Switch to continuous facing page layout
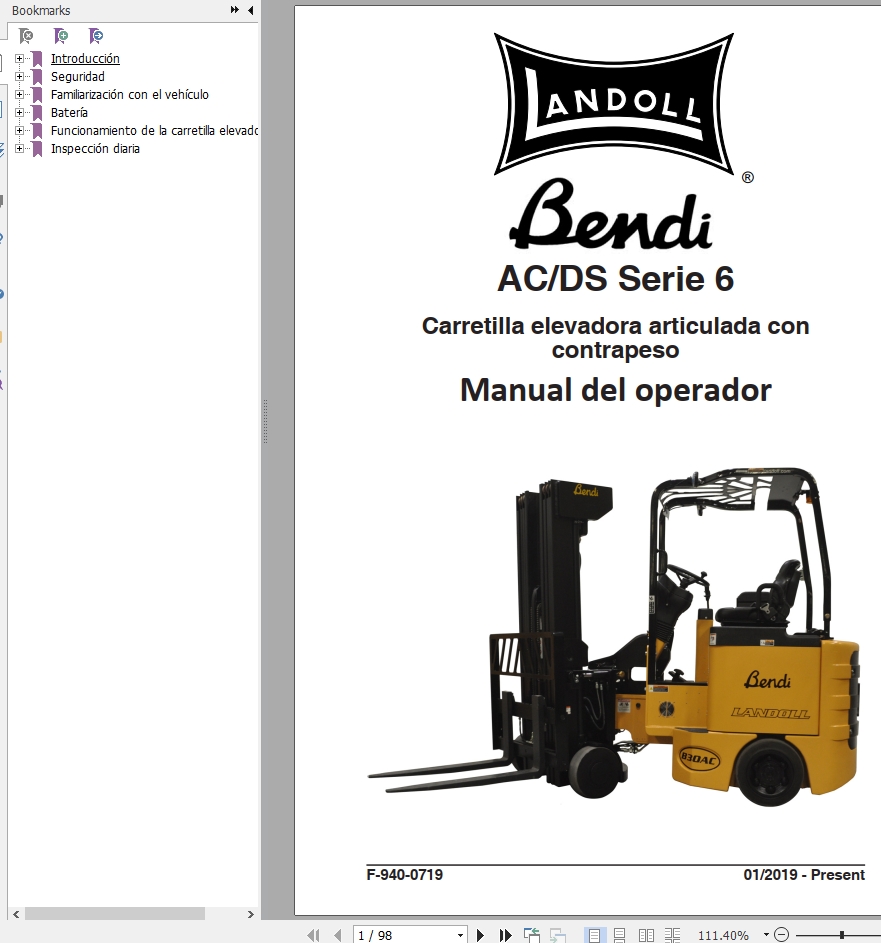This screenshot has width=881, height=943. click(x=672, y=935)
